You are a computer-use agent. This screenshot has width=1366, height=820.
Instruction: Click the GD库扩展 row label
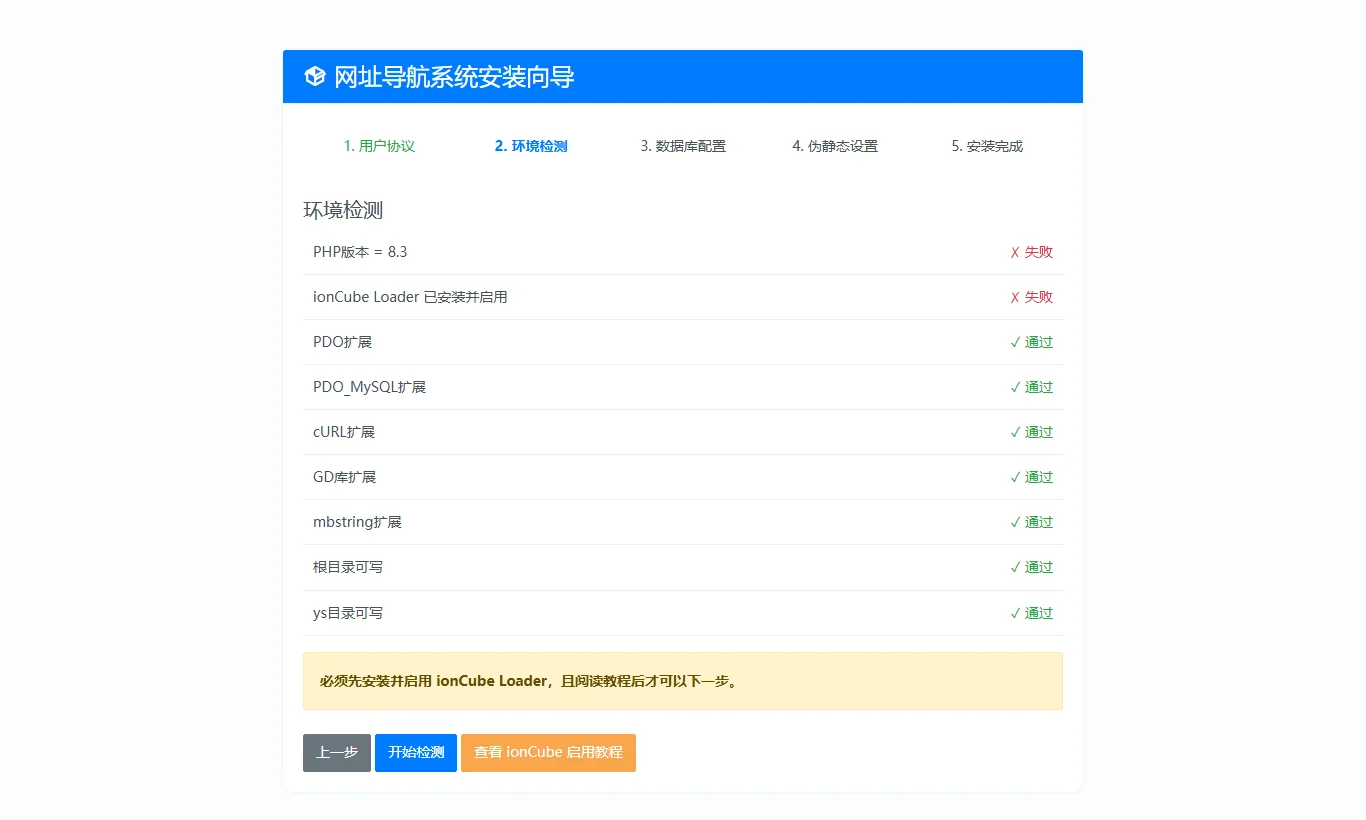344,477
